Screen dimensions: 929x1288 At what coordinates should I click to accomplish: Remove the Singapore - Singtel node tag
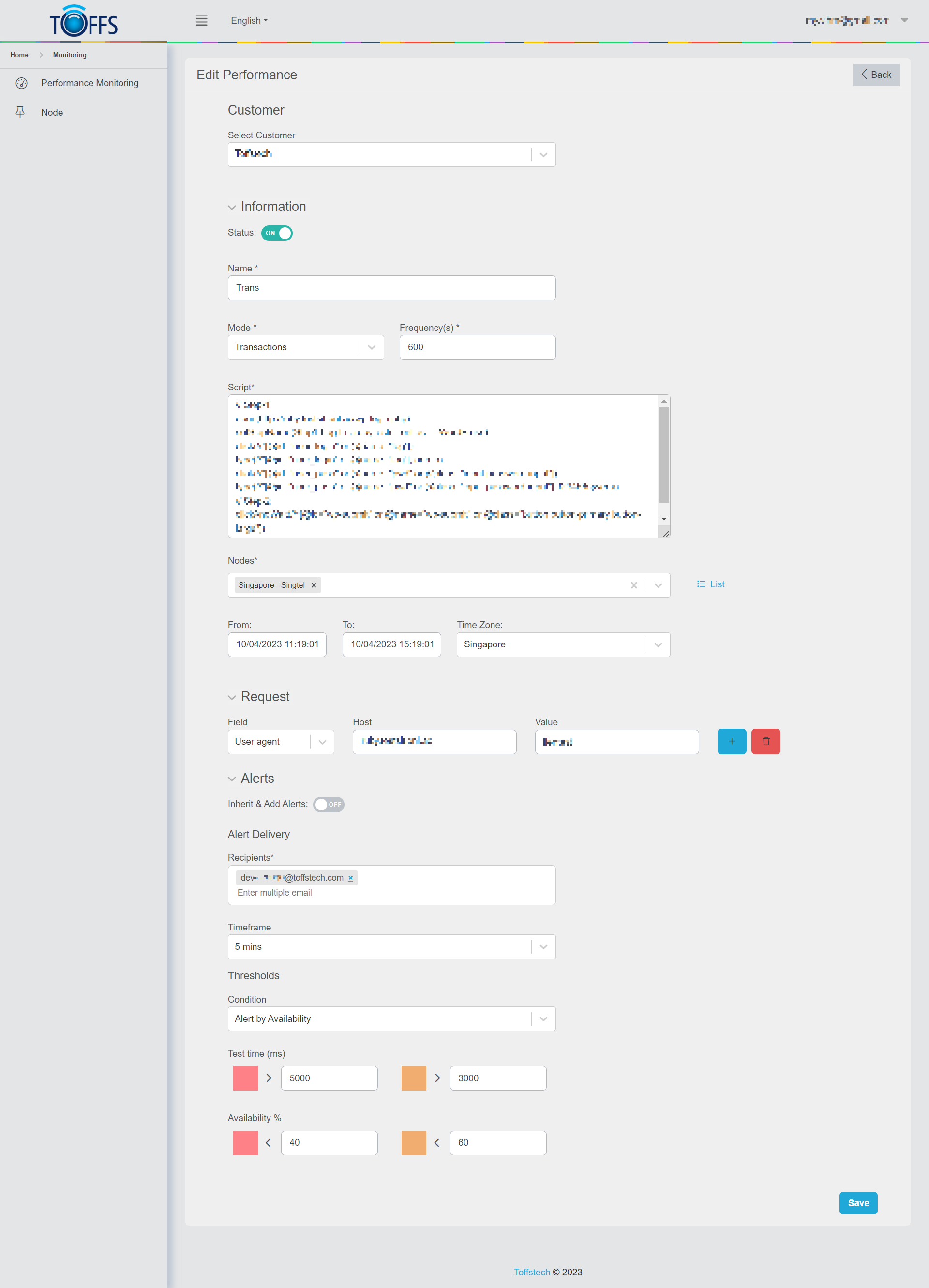[x=314, y=585]
